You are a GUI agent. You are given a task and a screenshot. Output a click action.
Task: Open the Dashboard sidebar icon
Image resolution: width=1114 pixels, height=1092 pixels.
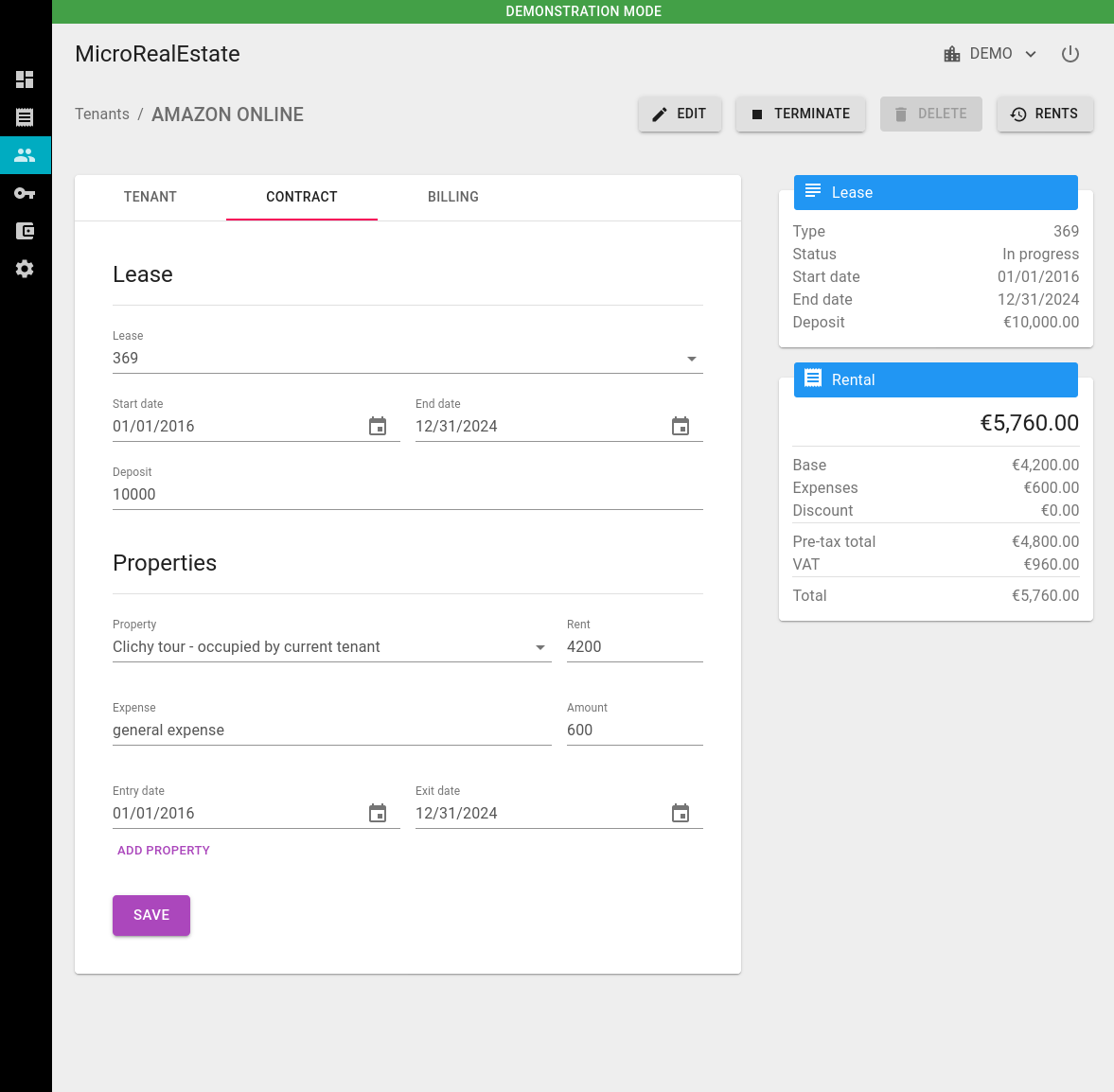25,79
